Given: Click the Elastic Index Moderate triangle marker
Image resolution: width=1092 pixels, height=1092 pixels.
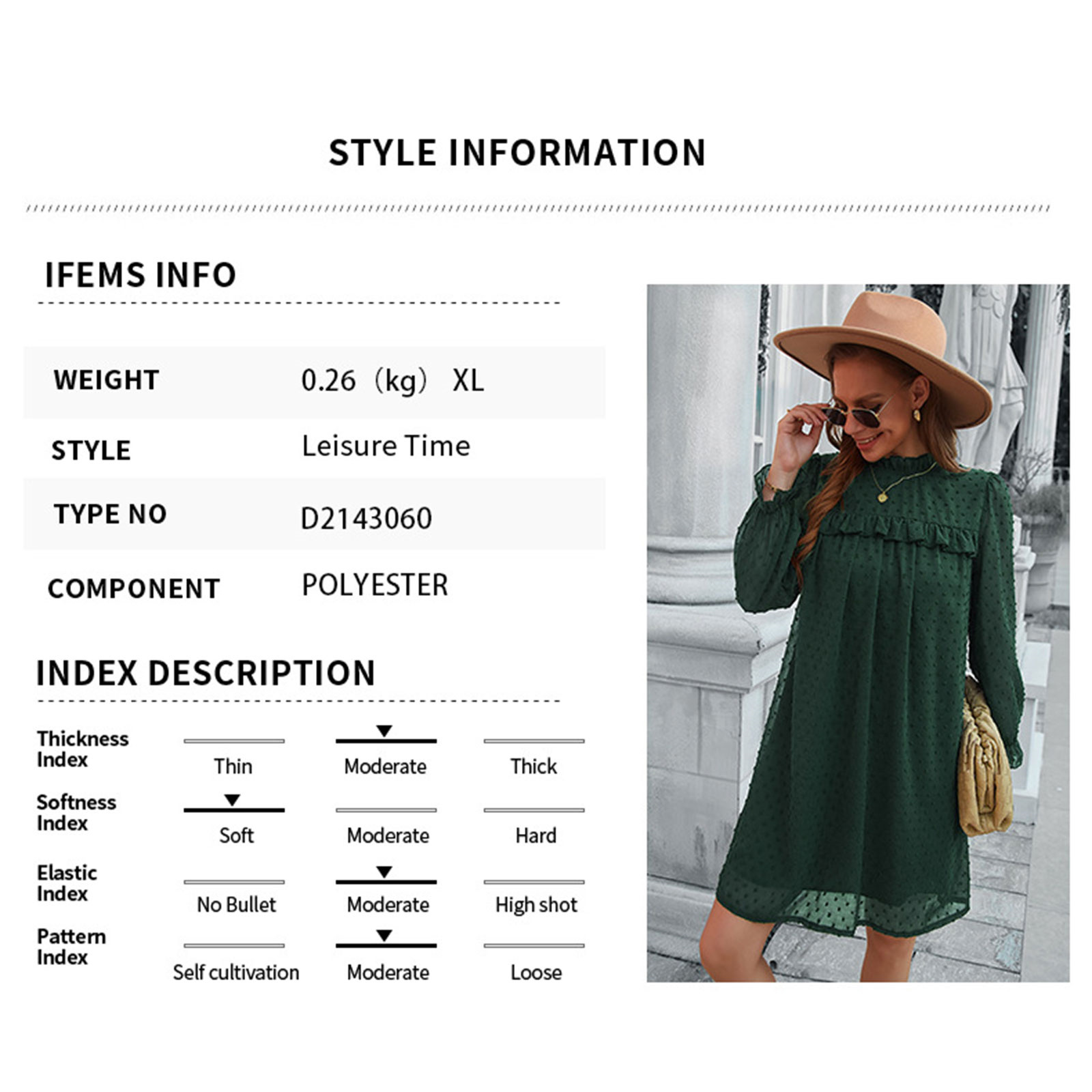Looking at the screenshot, I should pos(384,872).
